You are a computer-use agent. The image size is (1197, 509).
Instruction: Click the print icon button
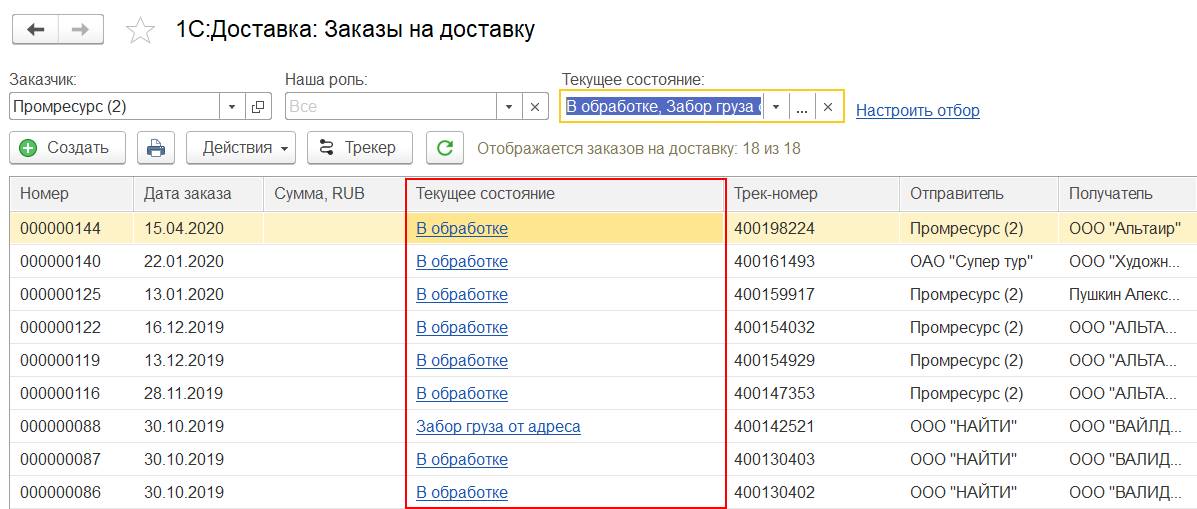click(x=156, y=148)
